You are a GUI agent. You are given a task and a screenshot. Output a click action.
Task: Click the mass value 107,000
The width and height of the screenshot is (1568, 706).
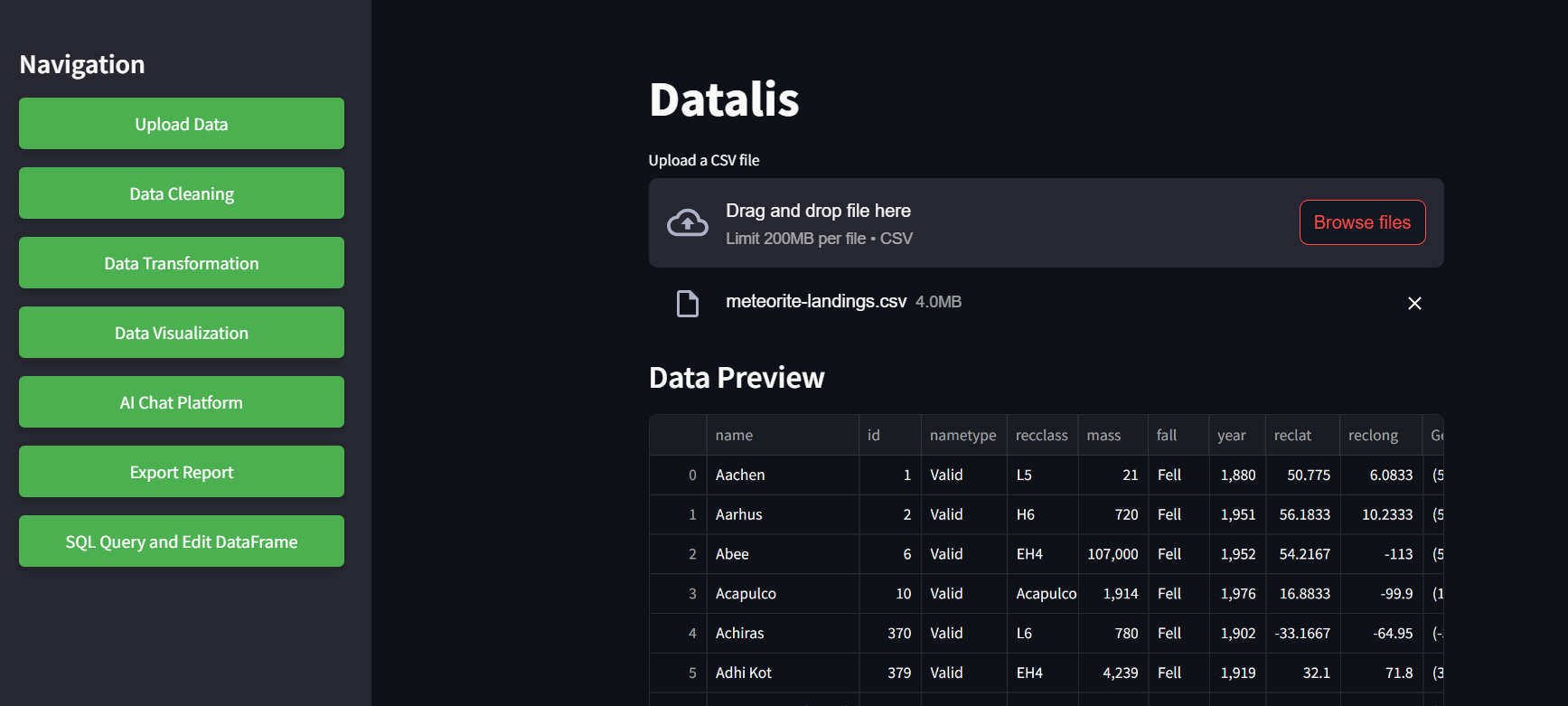click(x=1113, y=554)
